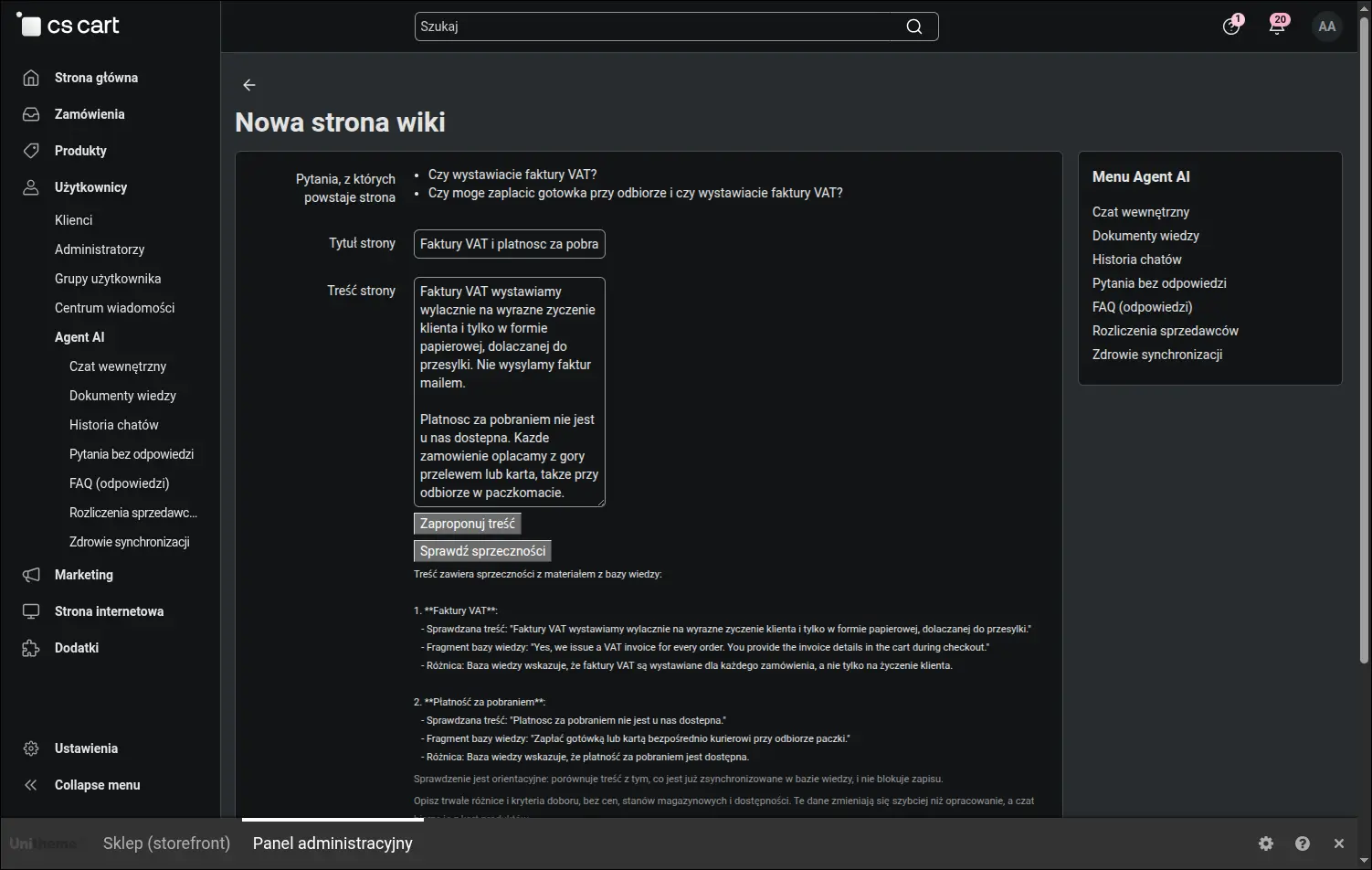Open Pytania bez odpowiedzi in Menu Agent AI
The image size is (1372, 870).
(1159, 283)
